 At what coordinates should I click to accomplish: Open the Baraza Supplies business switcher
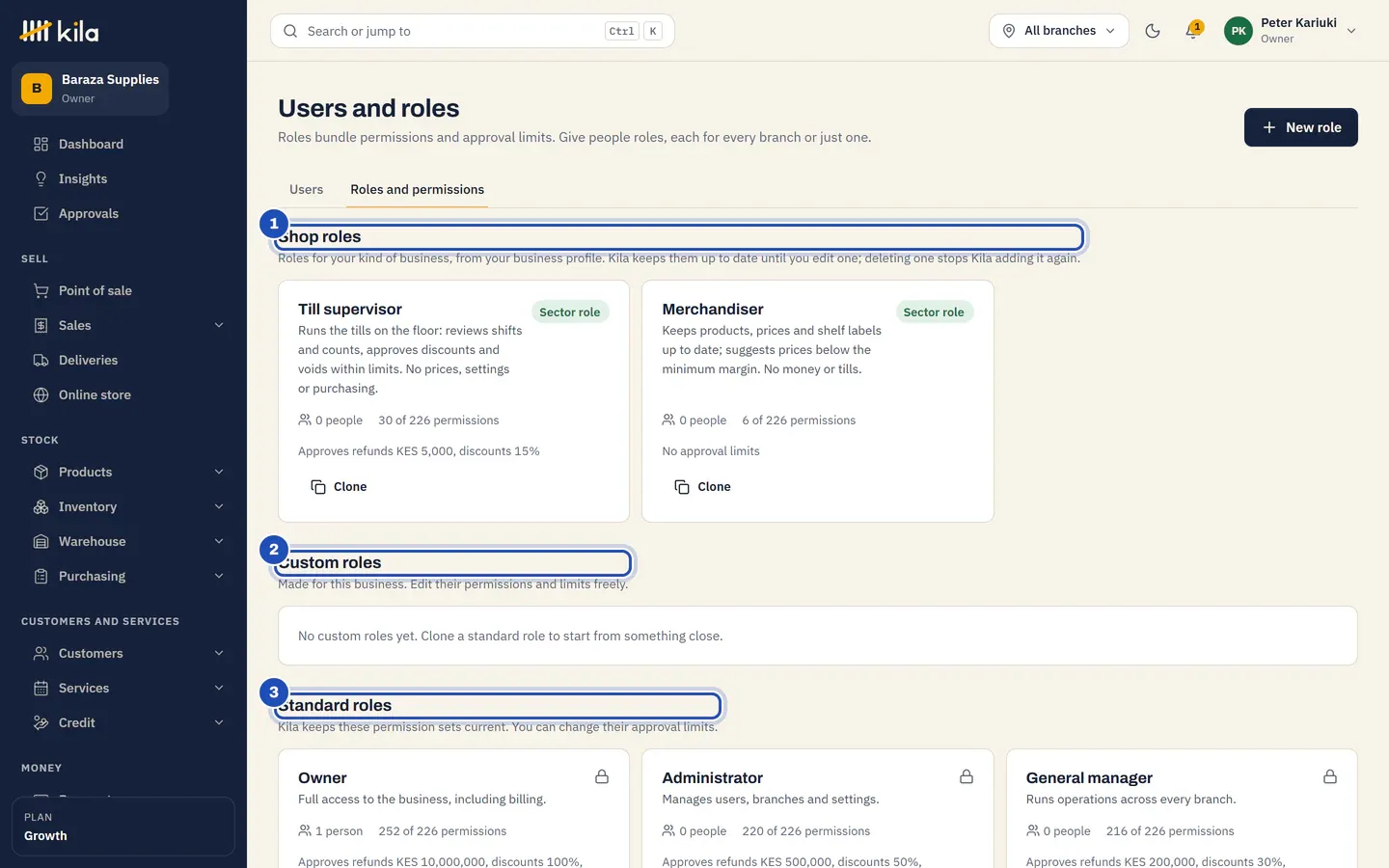click(x=91, y=89)
